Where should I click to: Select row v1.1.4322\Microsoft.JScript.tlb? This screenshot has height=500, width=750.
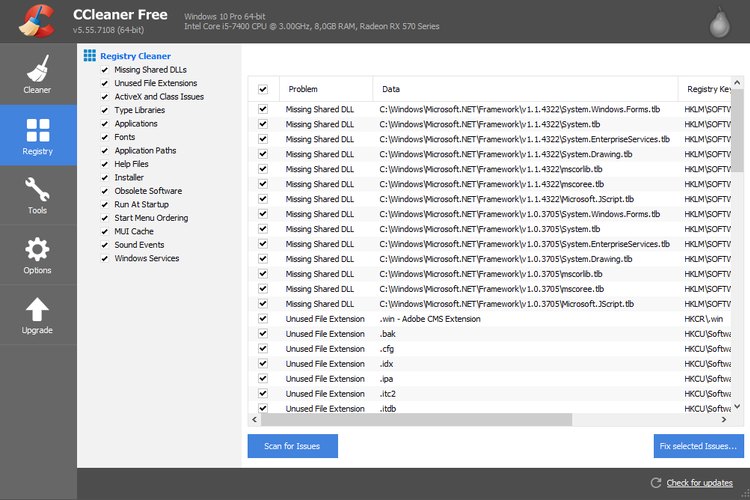[489, 199]
